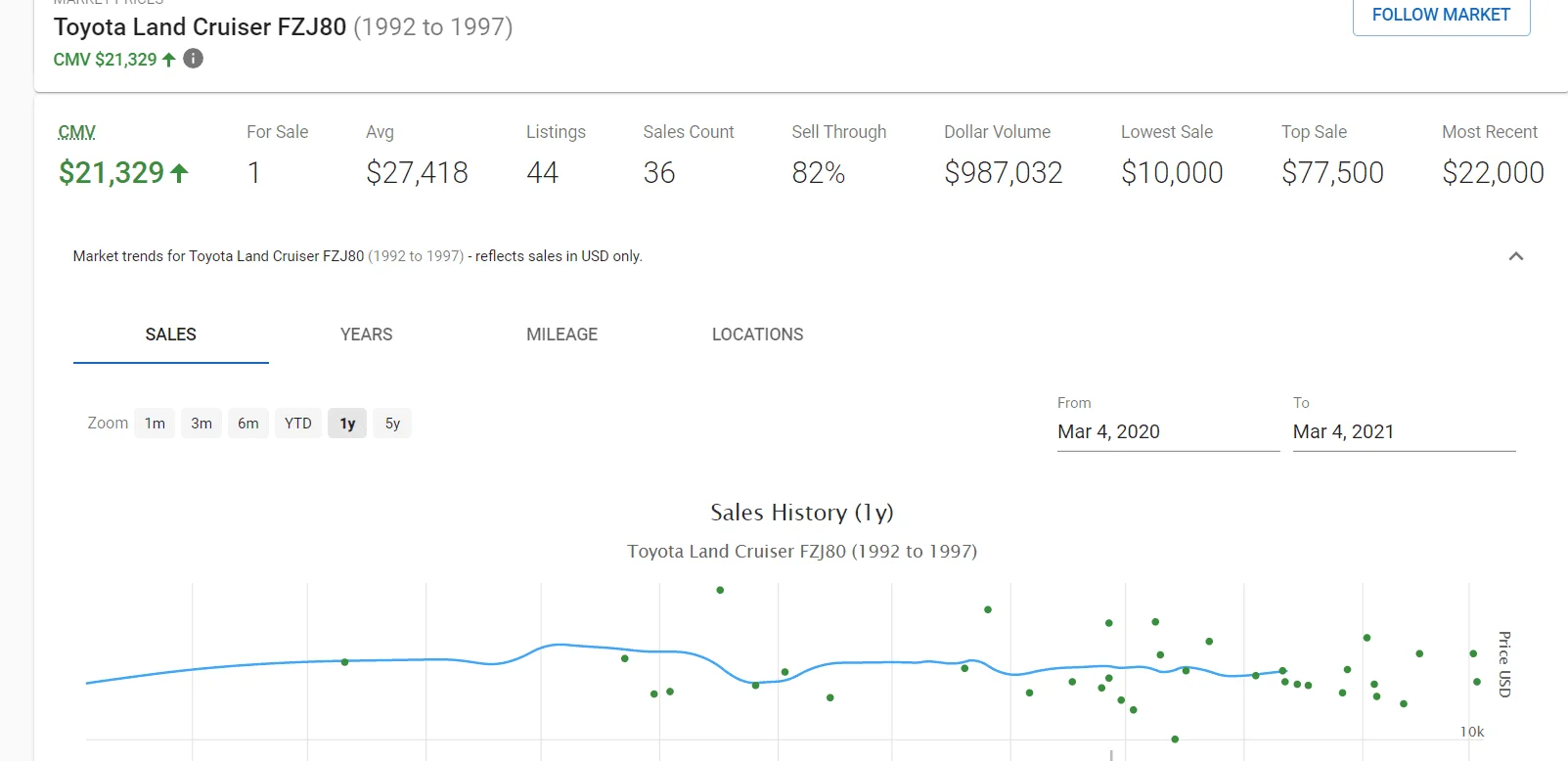
Task: Click the CMV info icon in header
Action: pos(194,59)
